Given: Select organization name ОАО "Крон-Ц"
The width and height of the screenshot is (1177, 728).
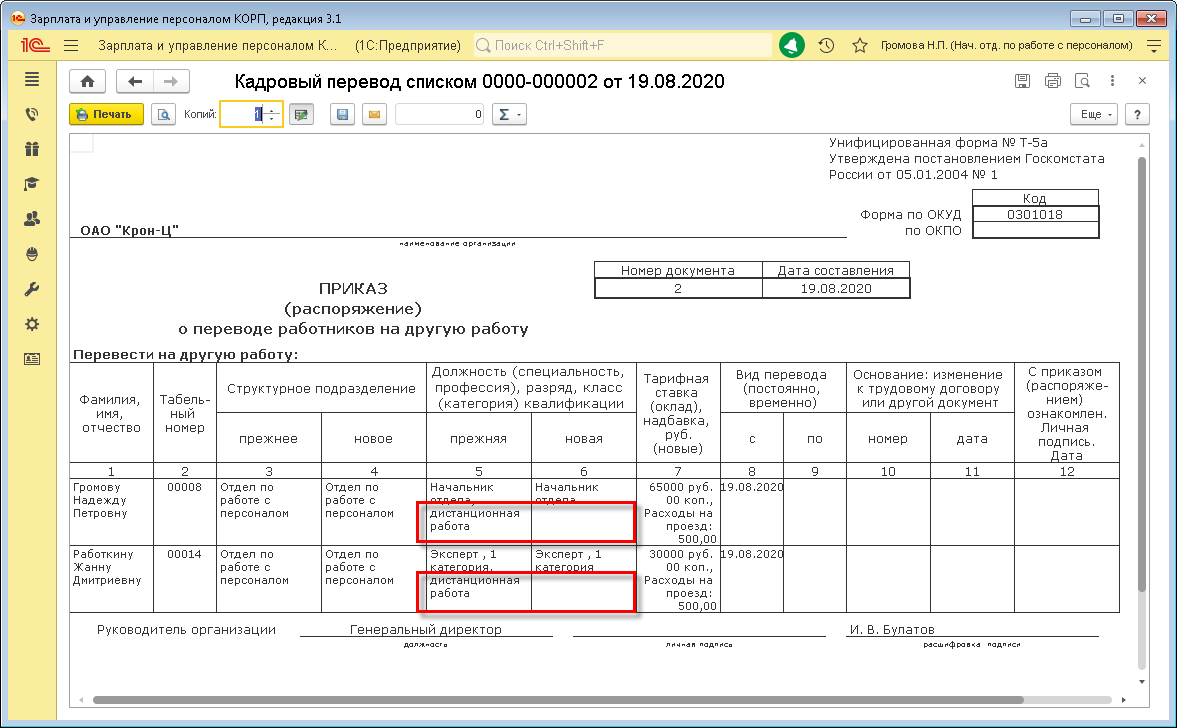Looking at the screenshot, I should (x=129, y=230).
